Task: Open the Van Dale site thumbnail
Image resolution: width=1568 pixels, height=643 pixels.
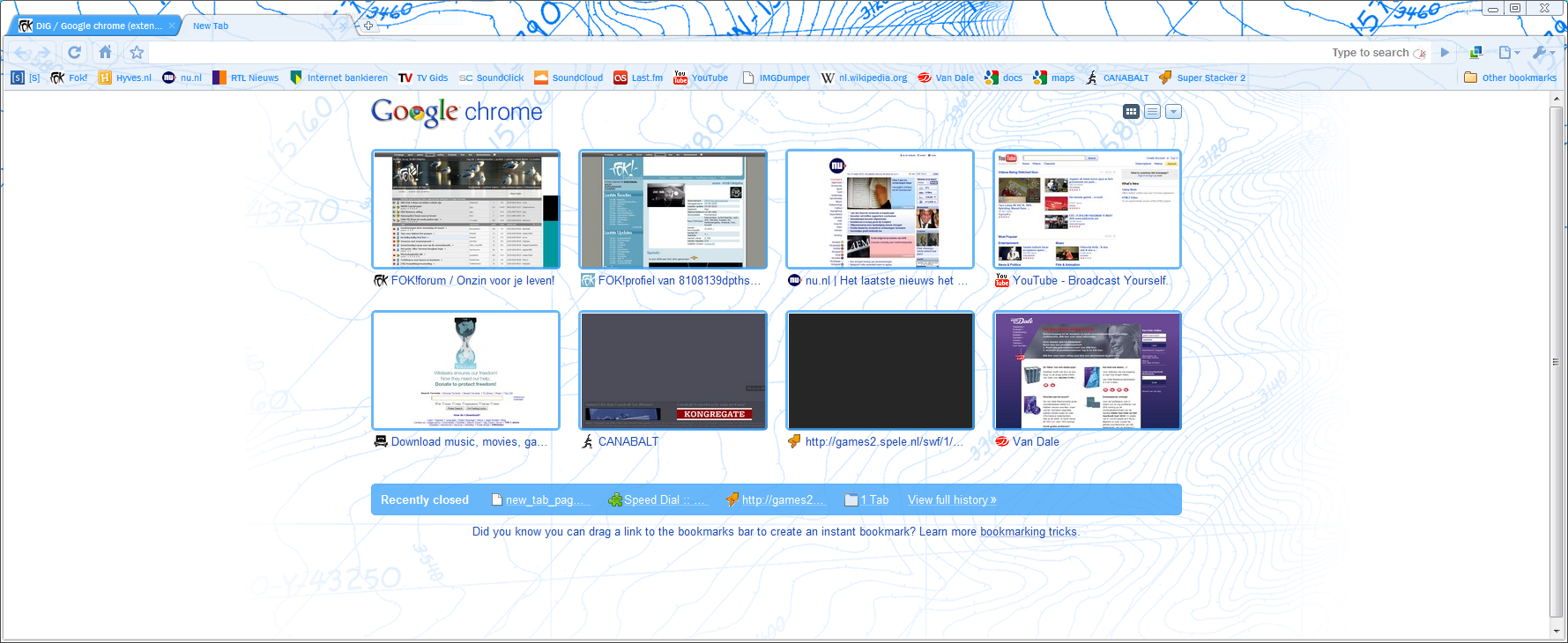Action: [x=1088, y=370]
